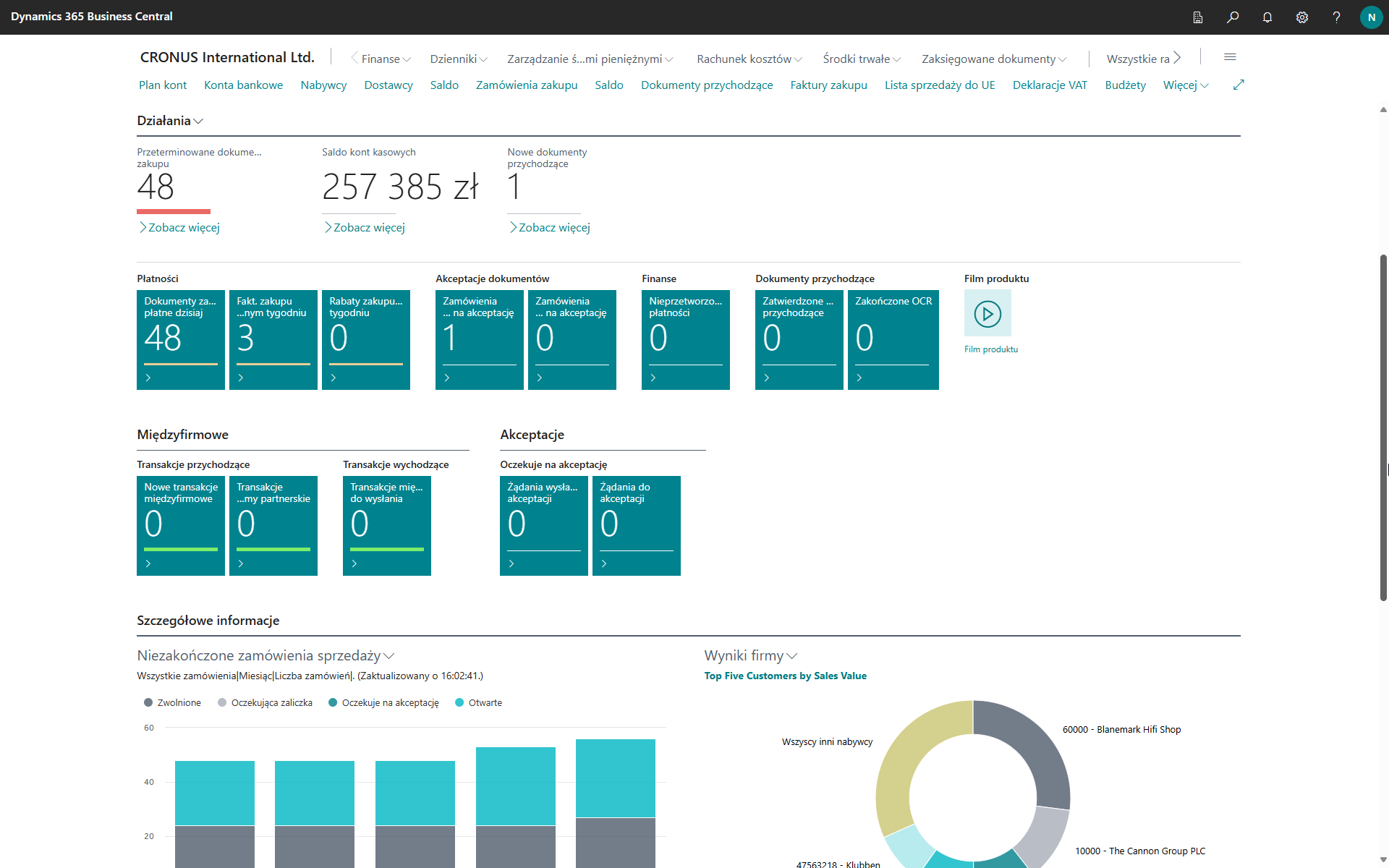Screen dimensions: 1389x868
Task: Click the Dynamics 365 Business Central title
Action: coord(92,17)
